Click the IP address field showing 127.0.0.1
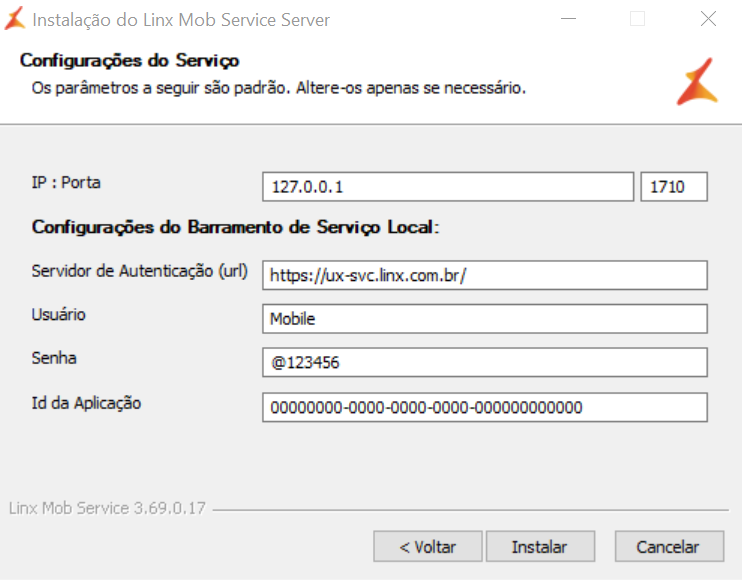 tap(448, 187)
